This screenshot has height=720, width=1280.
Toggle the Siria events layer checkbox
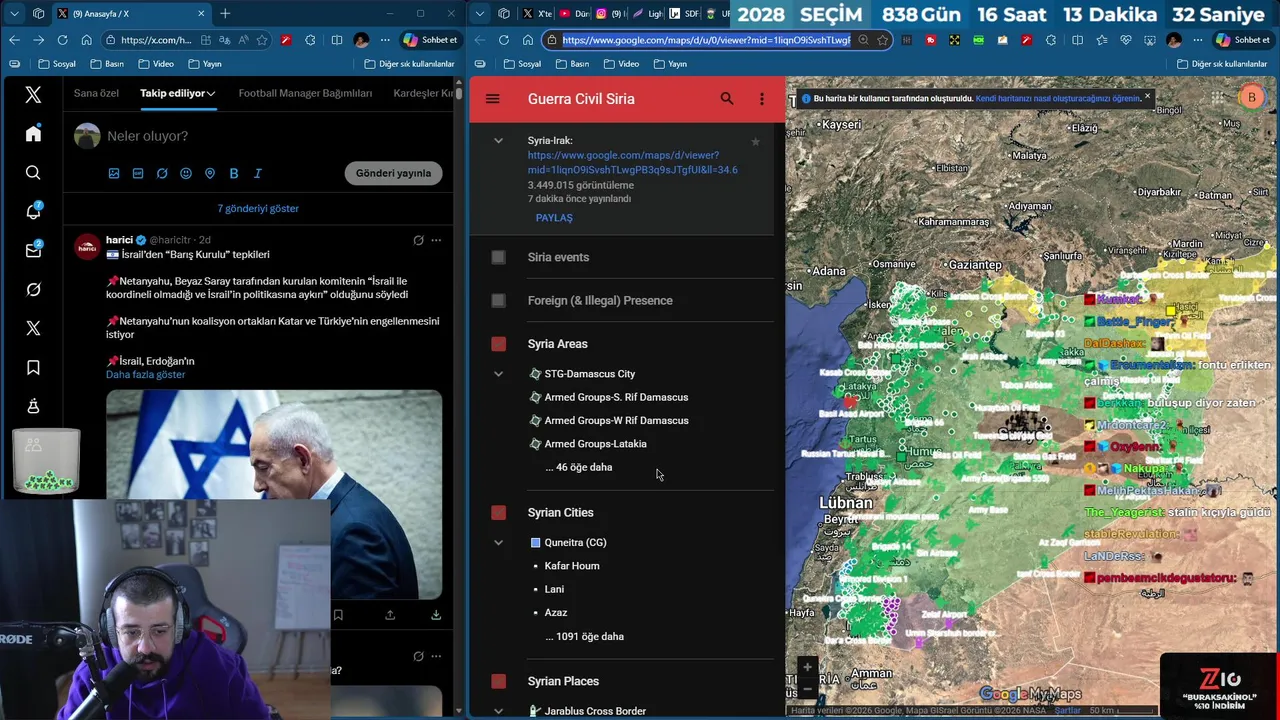pos(498,257)
